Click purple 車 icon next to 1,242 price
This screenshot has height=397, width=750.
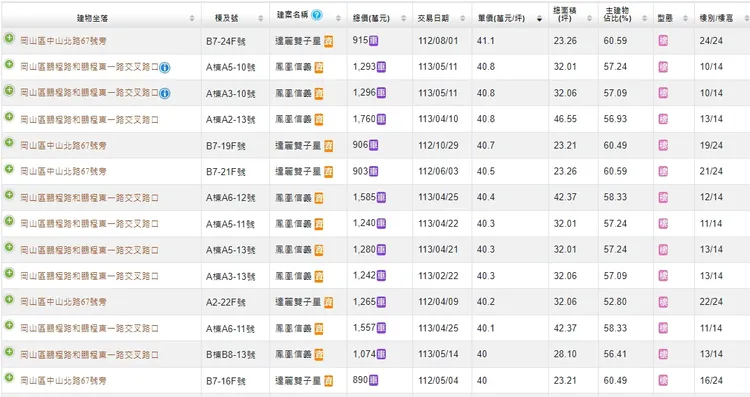pos(381,276)
